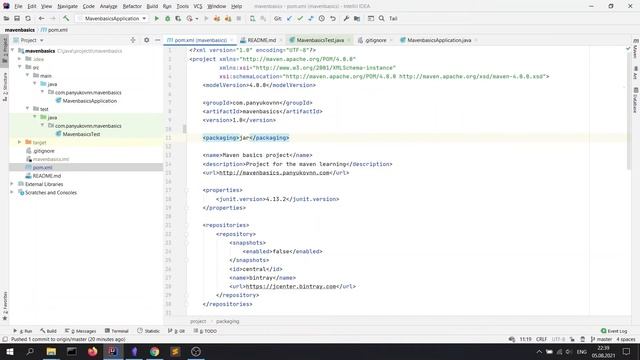Open Git Show History clock icon
Image resolution: width=640 pixels, height=360 pixels.
click(x=322, y=18)
